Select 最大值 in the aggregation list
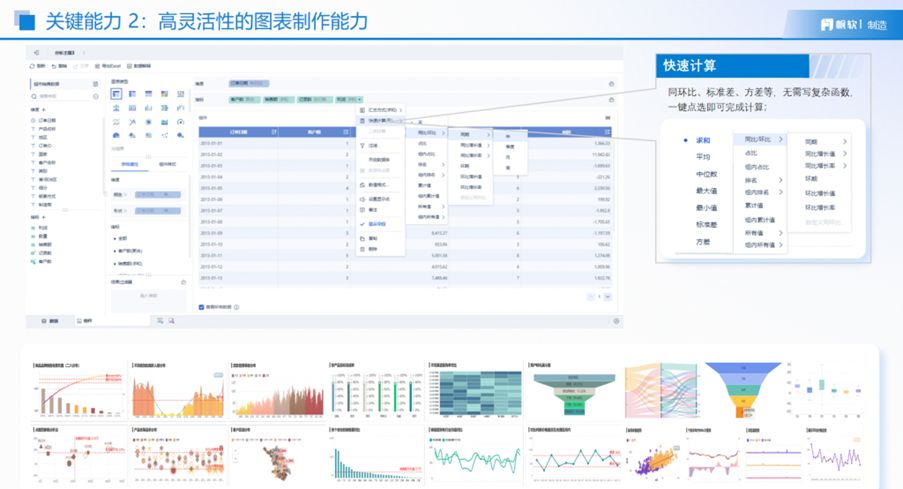The width and height of the screenshot is (903, 489). 707,191
